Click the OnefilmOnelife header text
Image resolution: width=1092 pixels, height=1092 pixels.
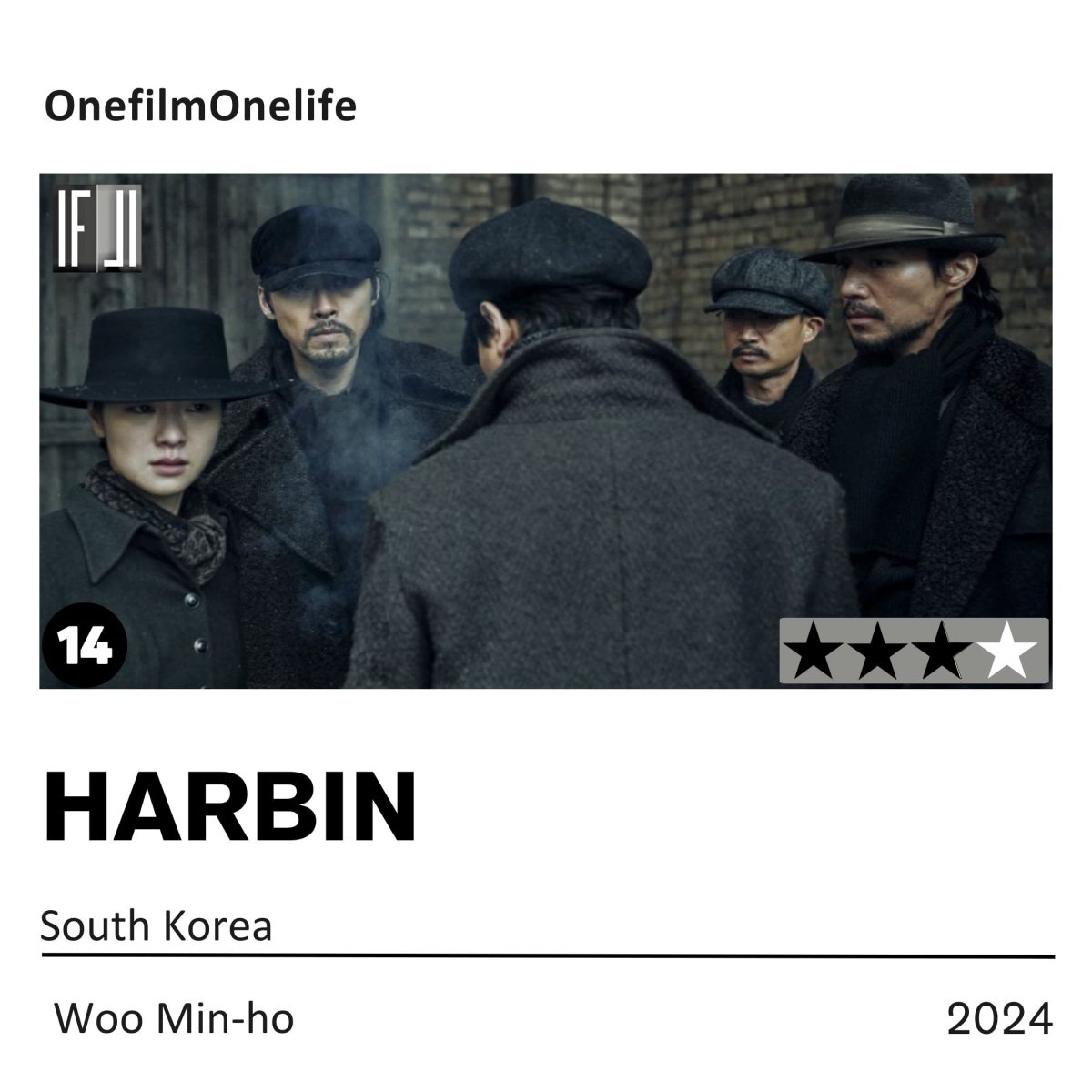tap(200, 106)
